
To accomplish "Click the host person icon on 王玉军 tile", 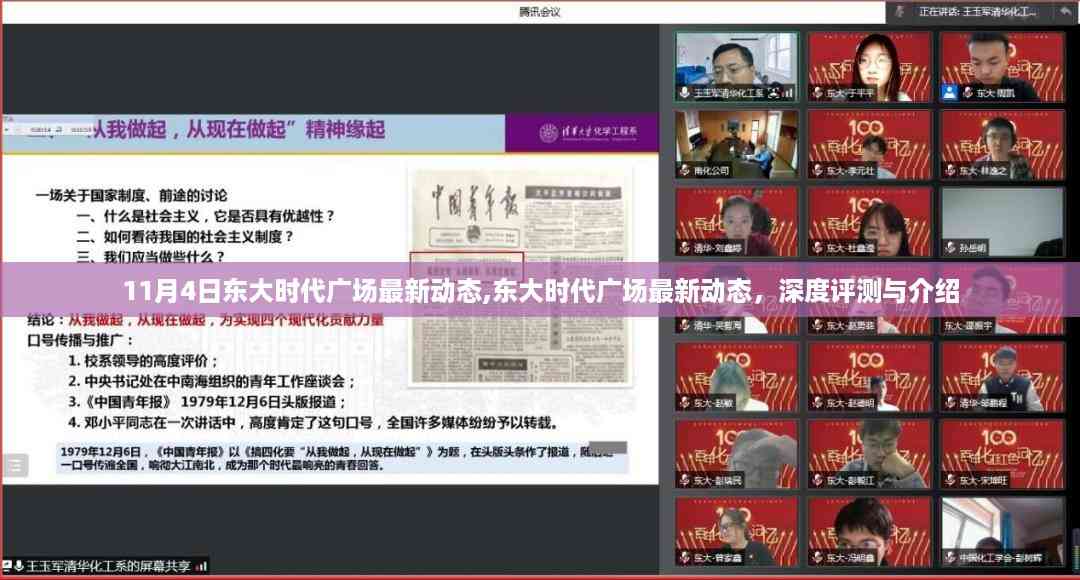I will (x=773, y=93).
